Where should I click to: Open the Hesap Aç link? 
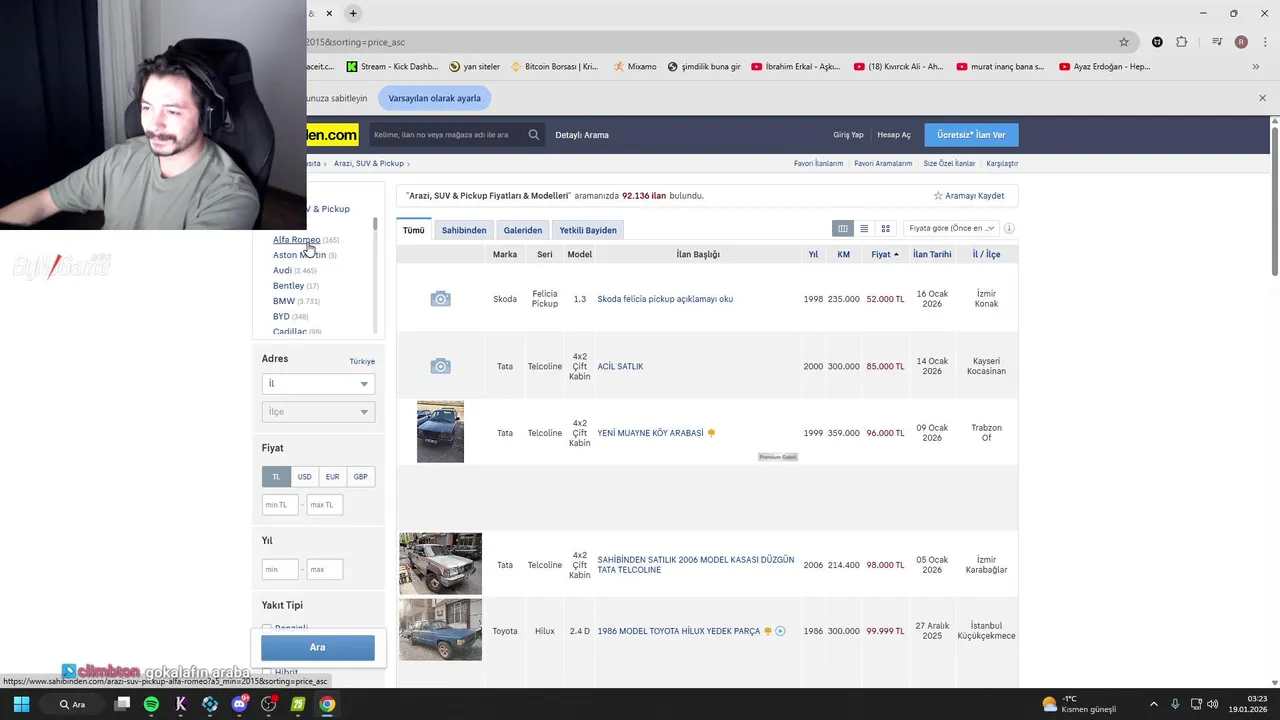point(894,135)
